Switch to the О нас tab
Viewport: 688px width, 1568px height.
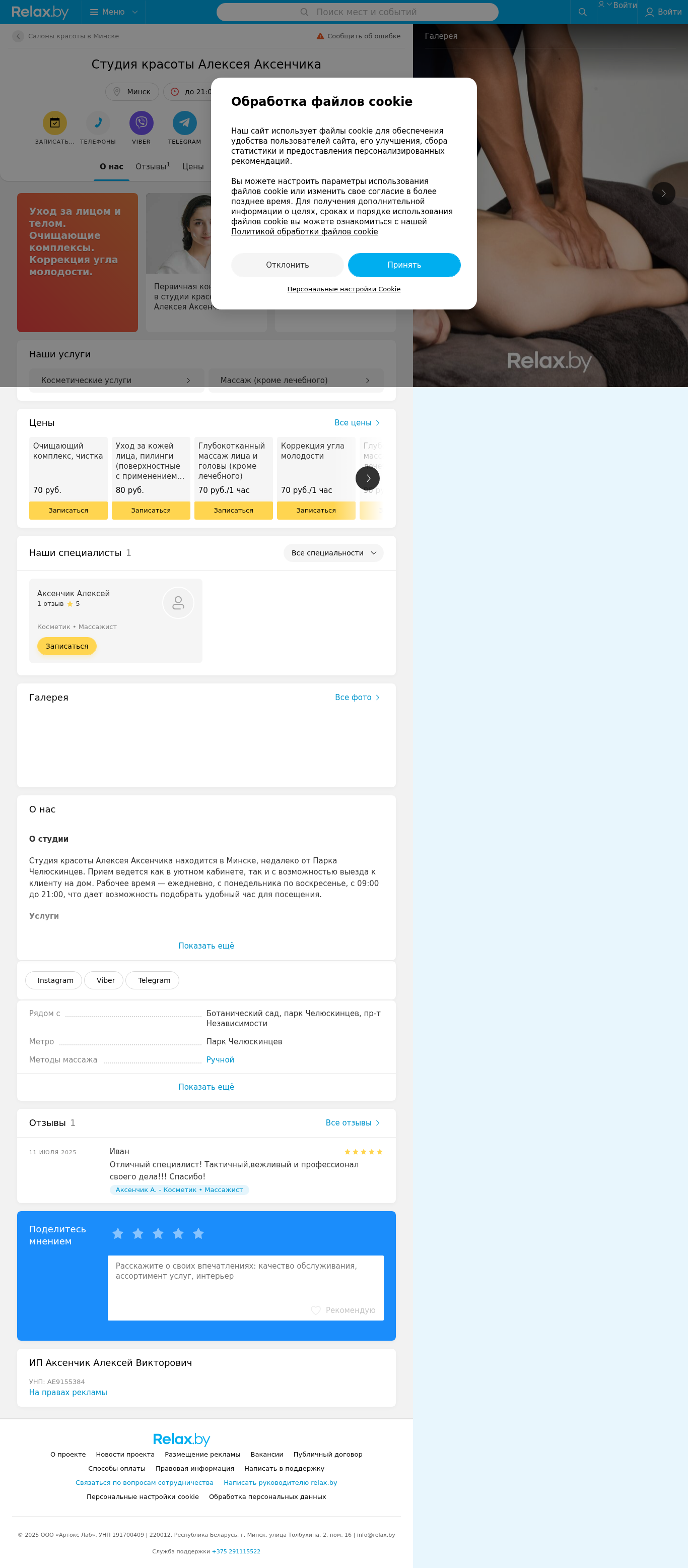click(x=111, y=167)
